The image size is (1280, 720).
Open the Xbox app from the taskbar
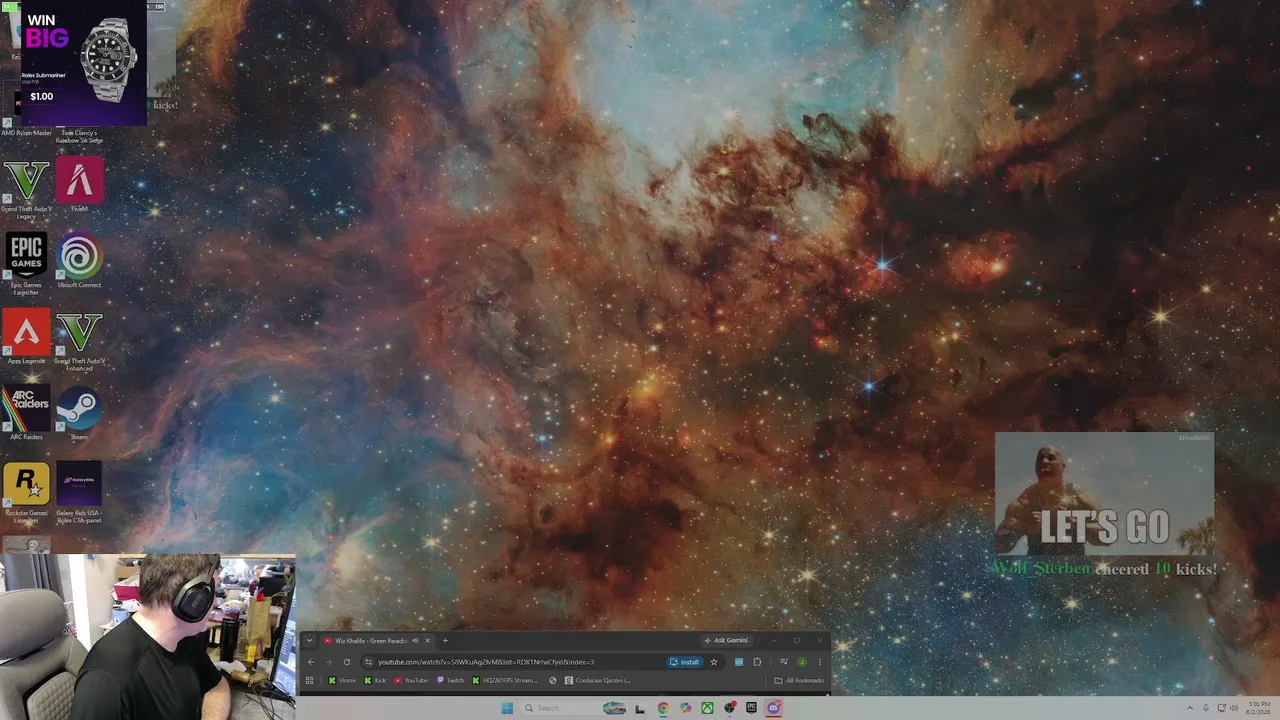[x=707, y=709]
